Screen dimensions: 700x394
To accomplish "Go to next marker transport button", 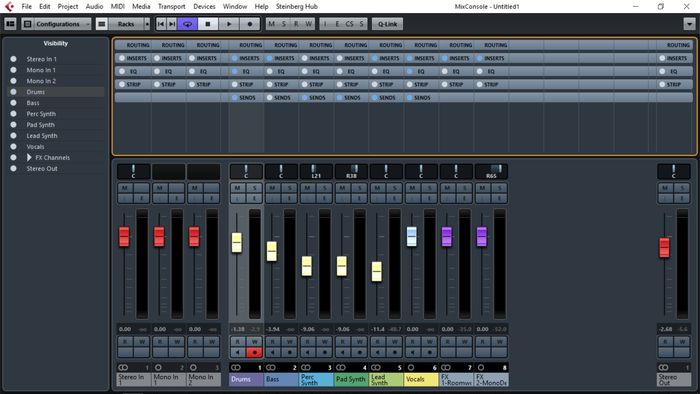I will [172, 24].
